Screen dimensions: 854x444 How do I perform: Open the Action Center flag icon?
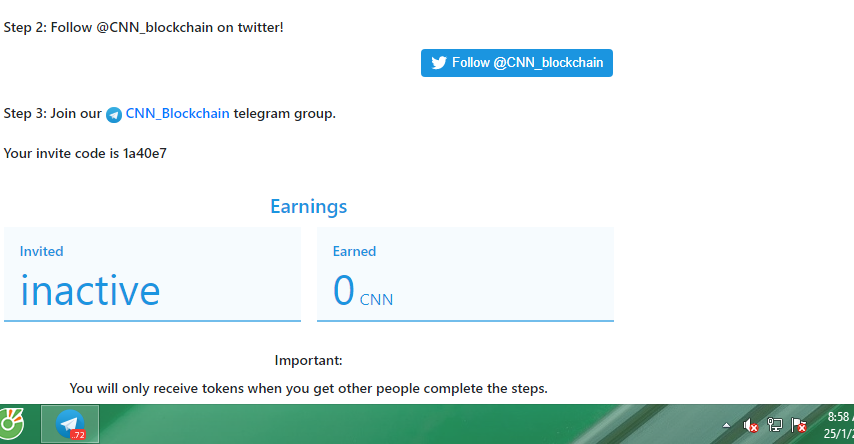[x=799, y=425]
